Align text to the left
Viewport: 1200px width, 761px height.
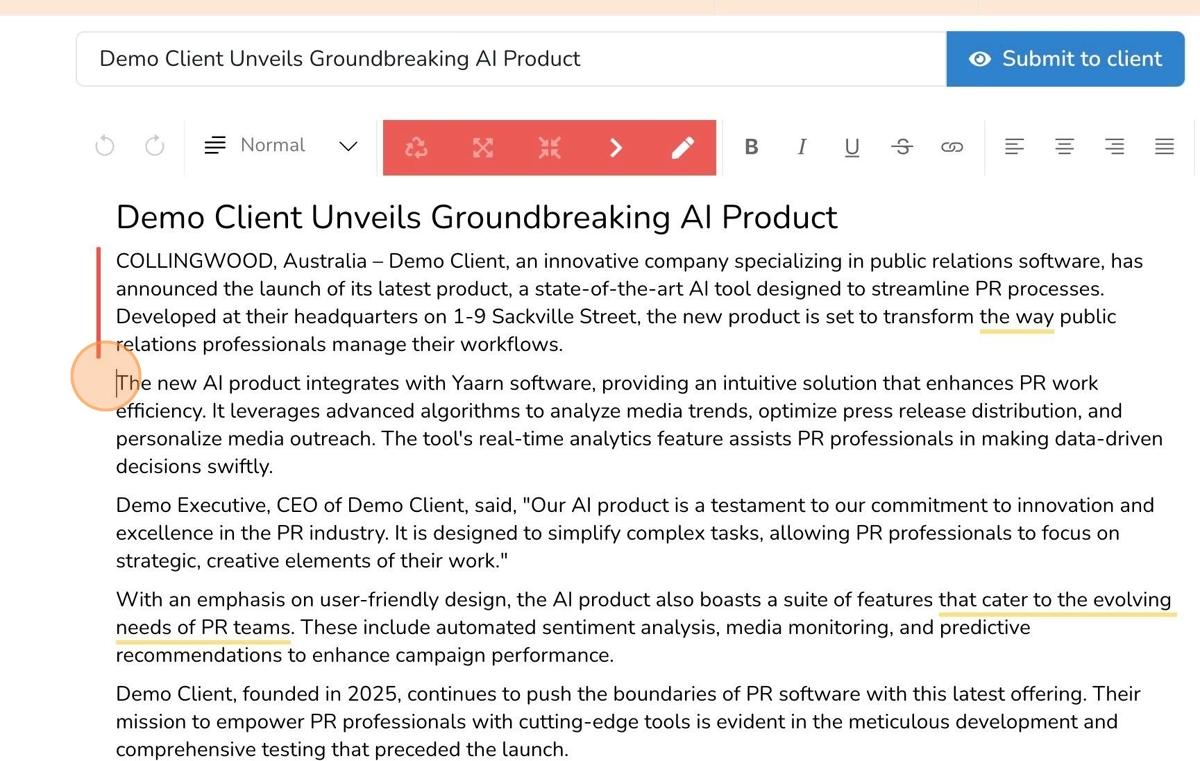pyautogui.click(x=1014, y=147)
